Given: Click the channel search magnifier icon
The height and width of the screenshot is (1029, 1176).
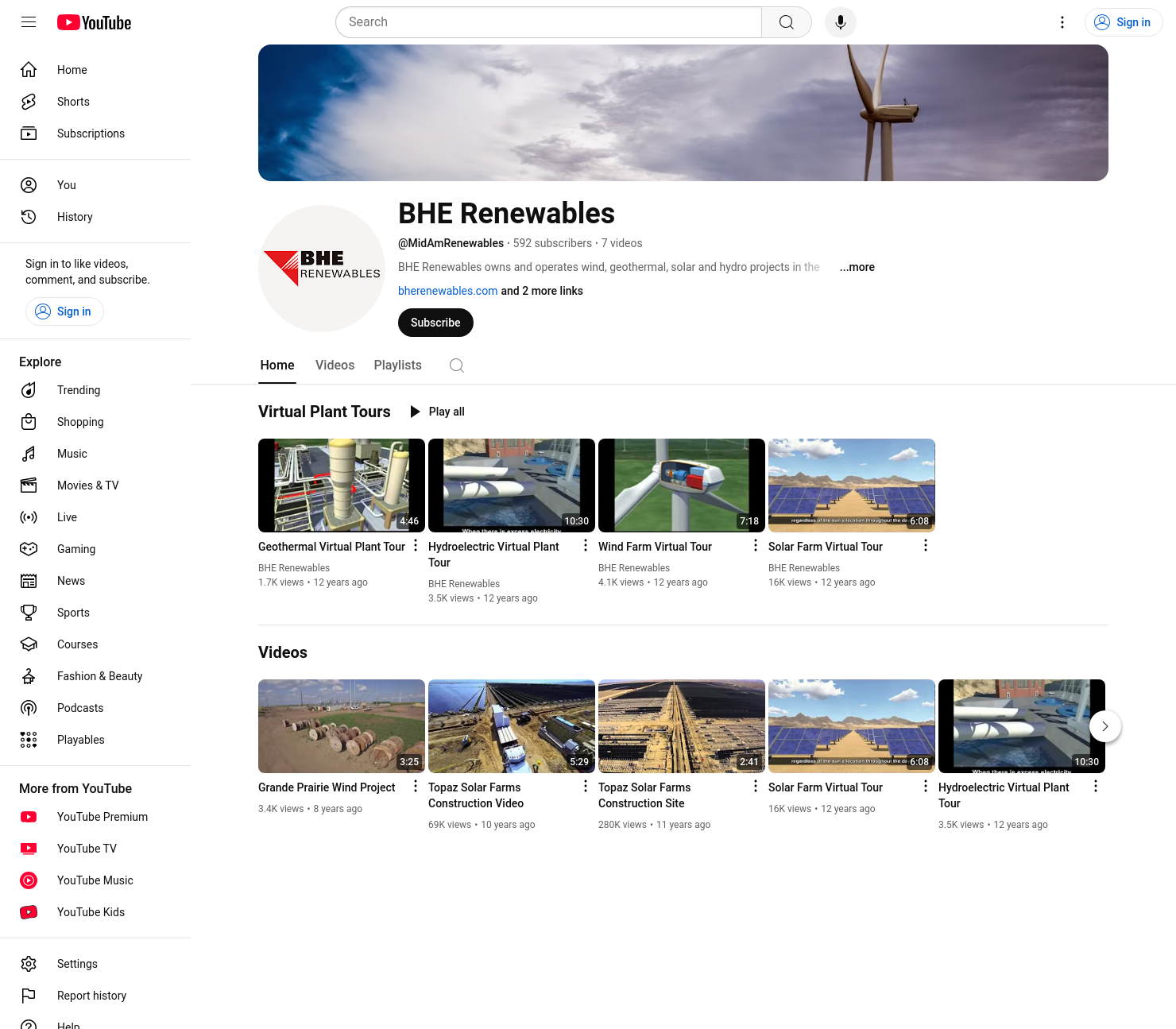Looking at the screenshot, I should click(457, 366).
